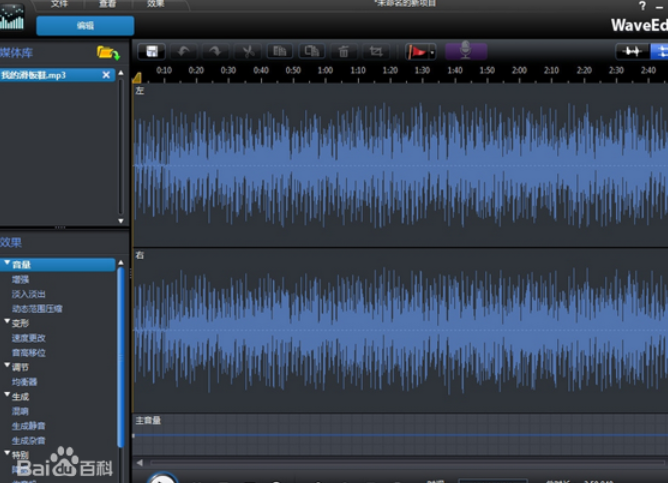
Task: Open the 文件 menu
Action: click(59, 4)
